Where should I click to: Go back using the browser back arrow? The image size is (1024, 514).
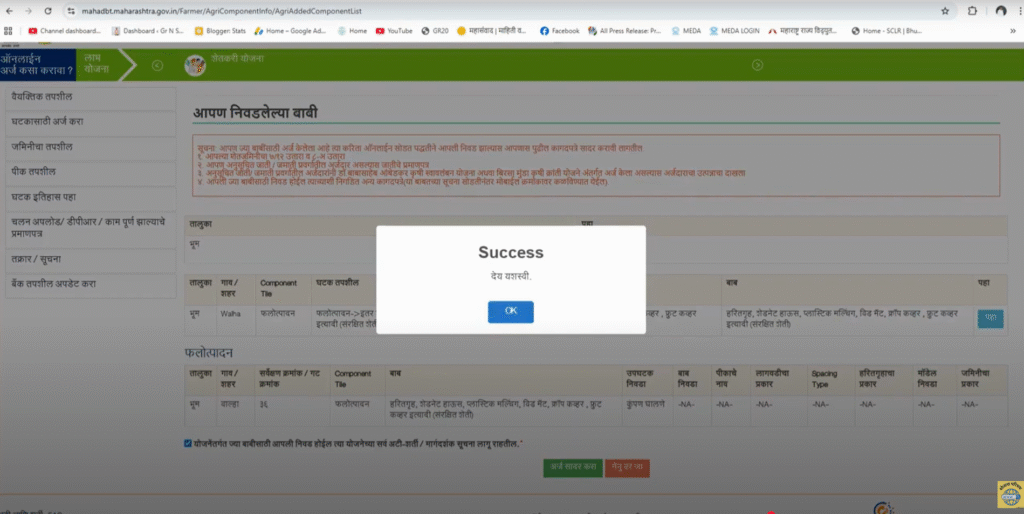pos(9,10)
